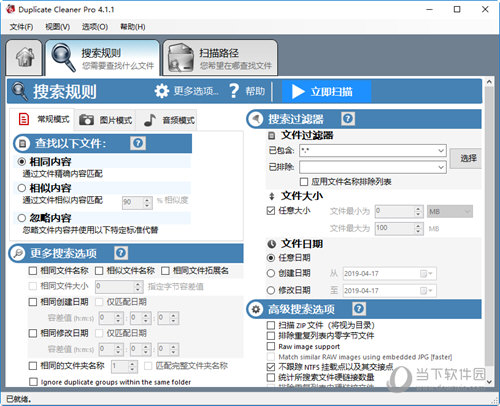Switch to the 图片模式 tab
500x406 pixels.
106,120
